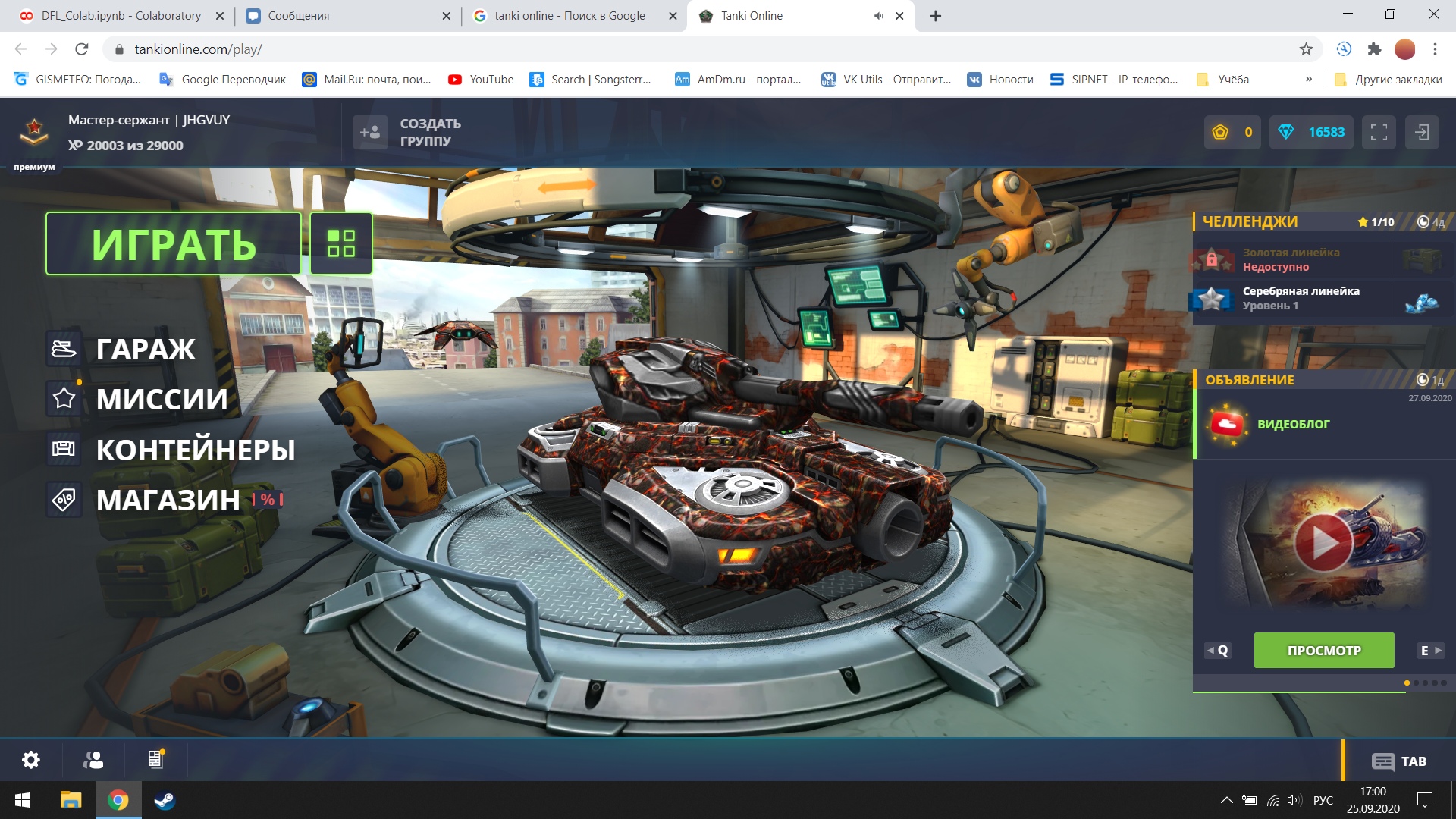Click the shop discount tag icon

64,500
